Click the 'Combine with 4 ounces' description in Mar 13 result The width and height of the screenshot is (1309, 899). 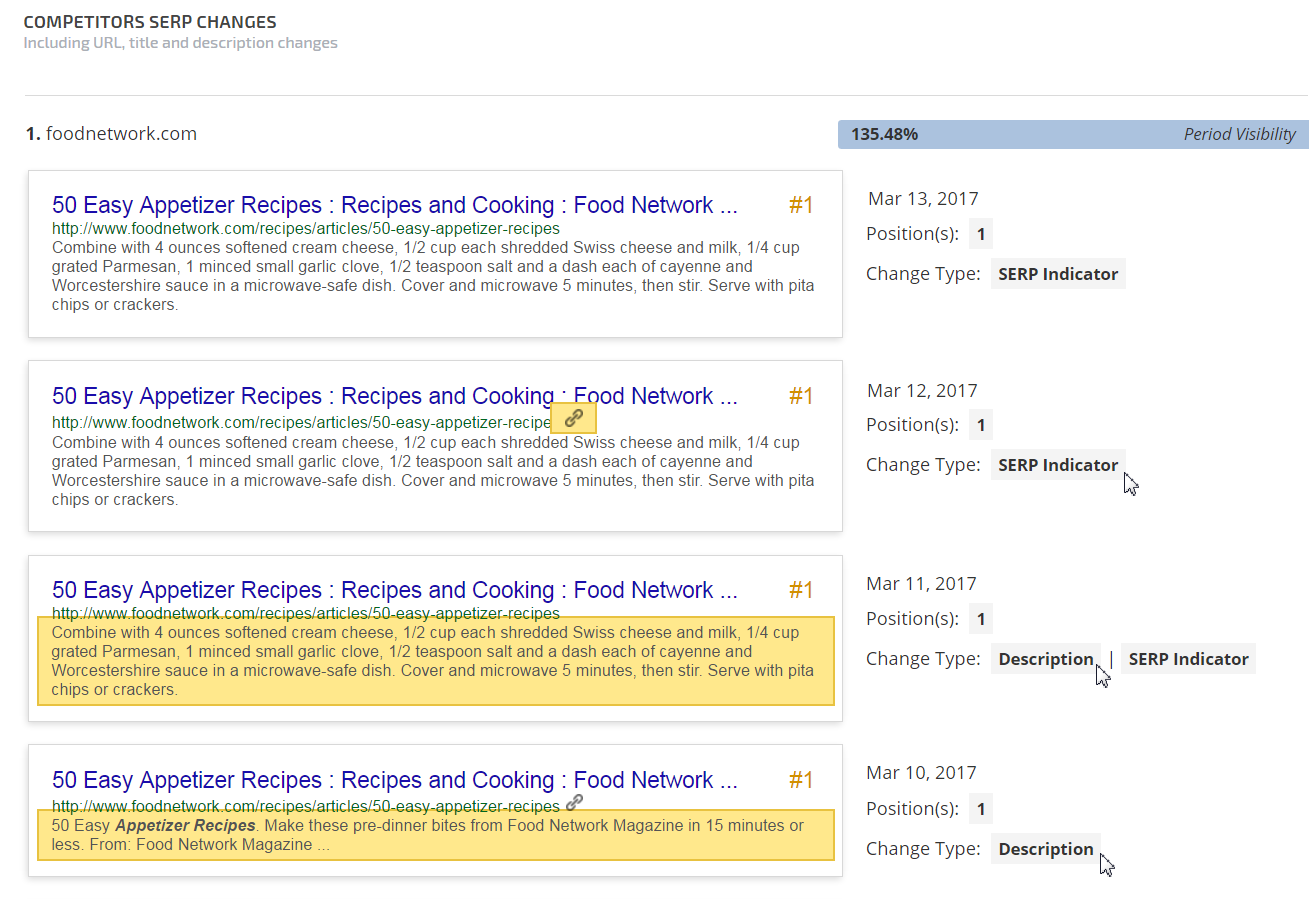click(433, 276)
